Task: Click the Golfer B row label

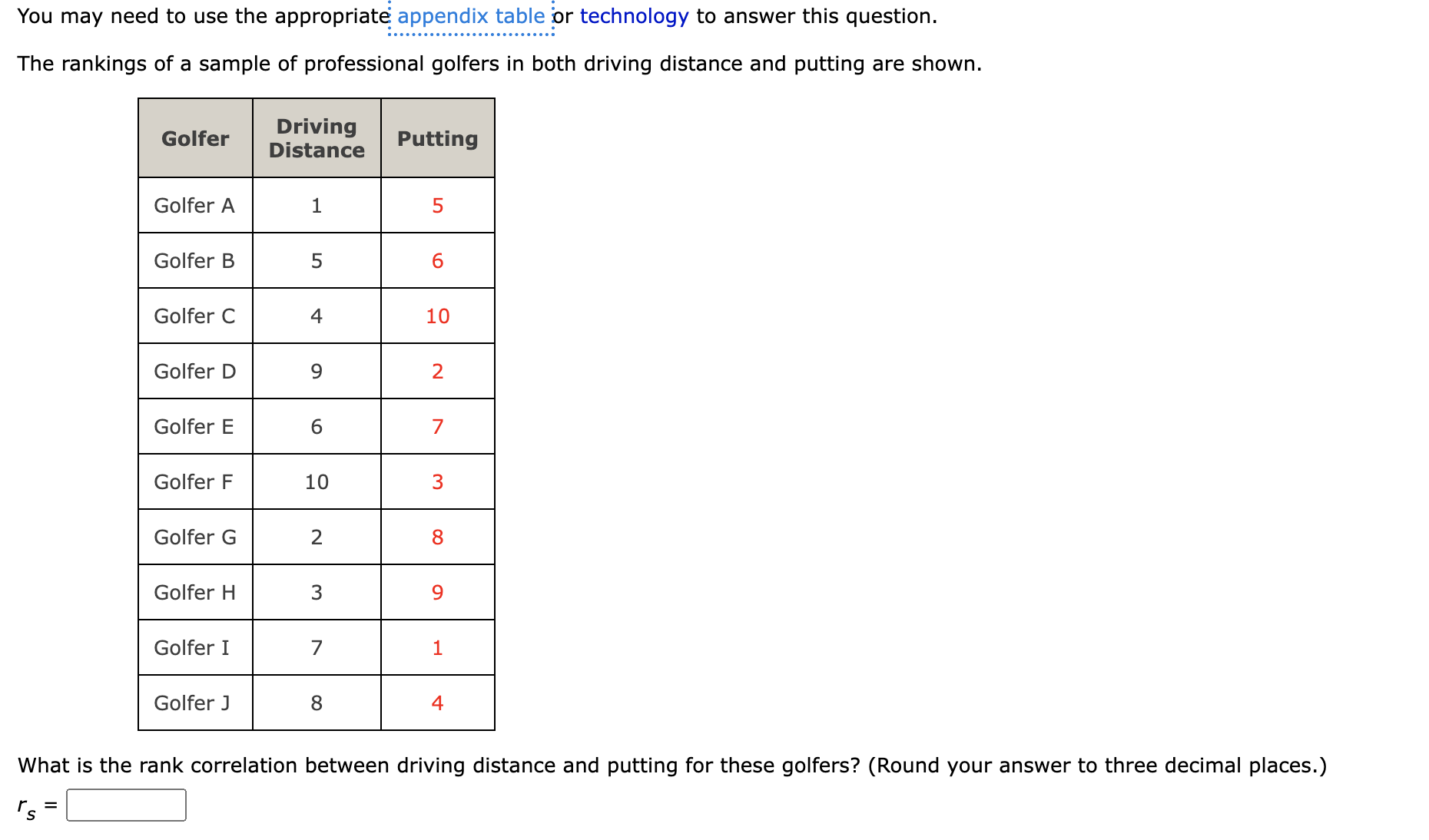Action: 194,260
